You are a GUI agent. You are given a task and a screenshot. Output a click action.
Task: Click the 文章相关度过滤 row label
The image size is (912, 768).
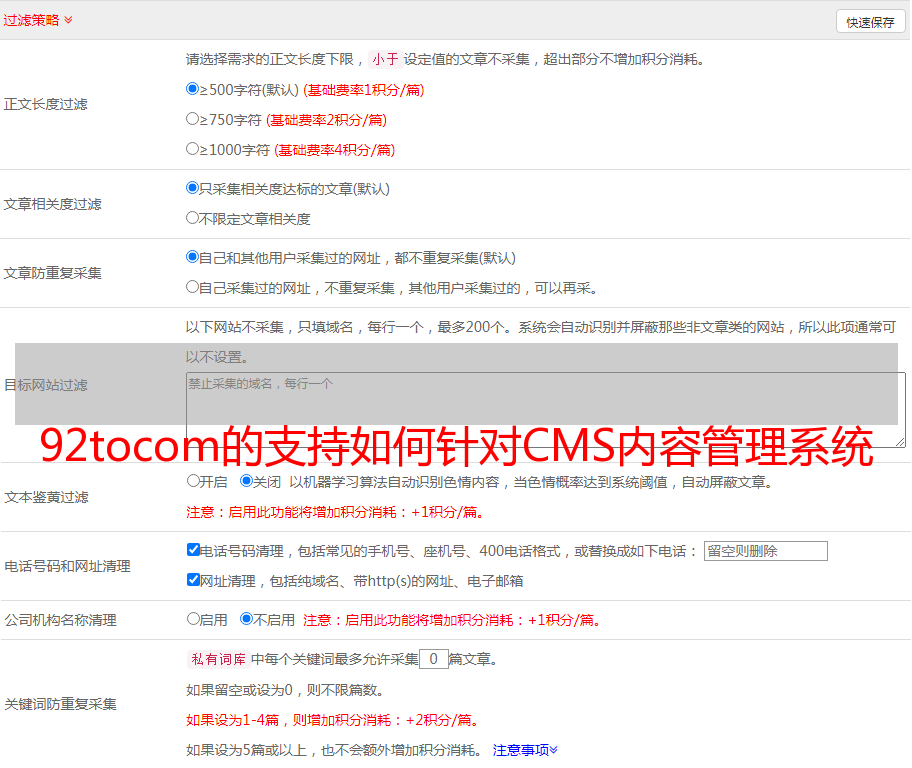pyautogui.click(x=53, y=204)
